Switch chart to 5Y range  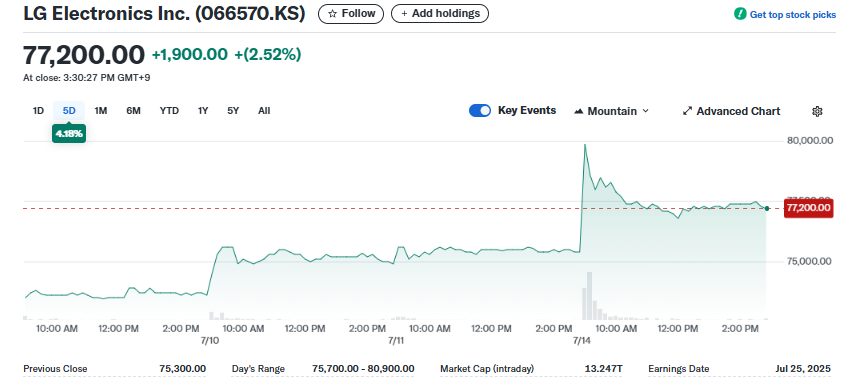(233, 111)
